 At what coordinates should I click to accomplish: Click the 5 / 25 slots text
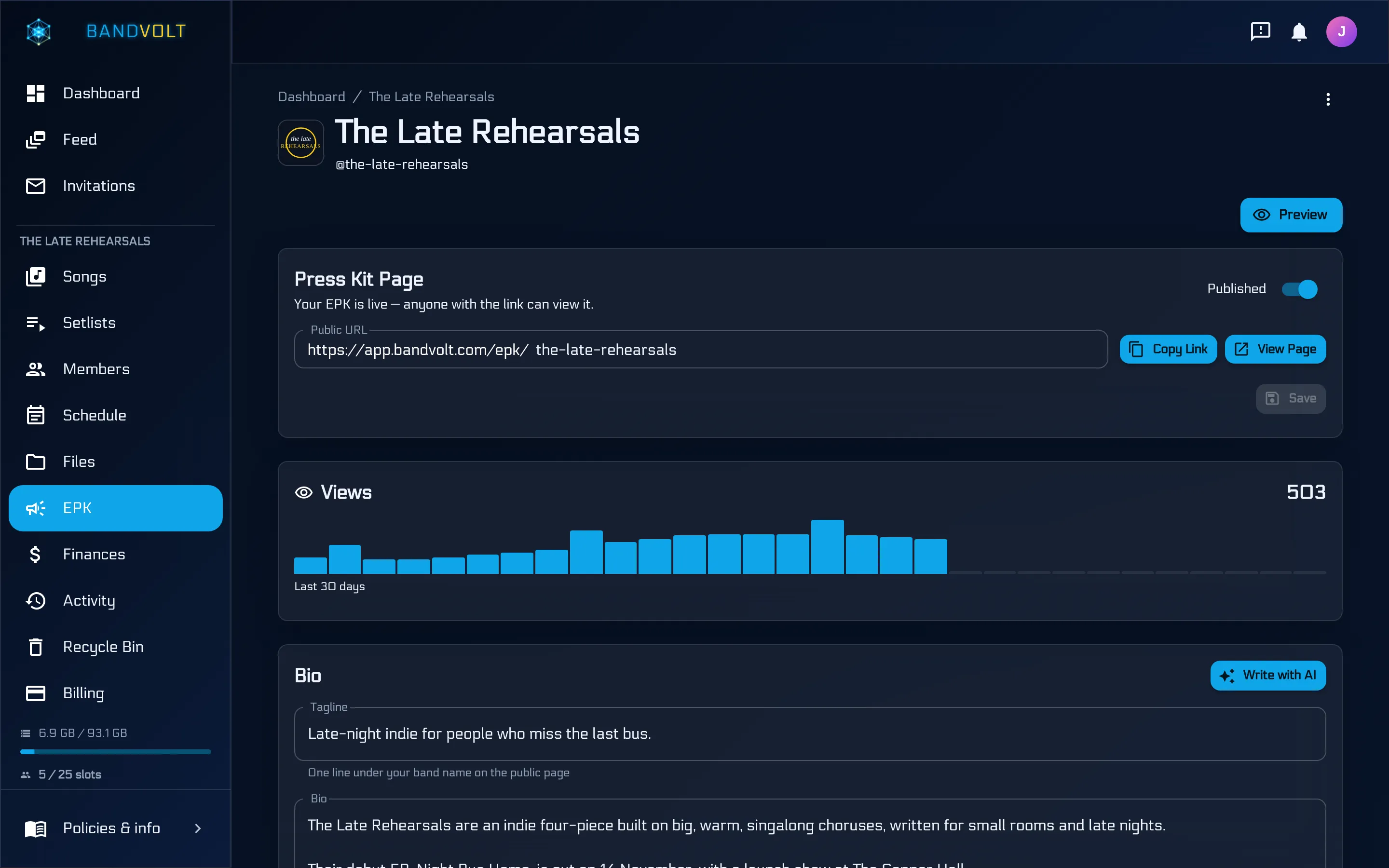click(69, 774)
